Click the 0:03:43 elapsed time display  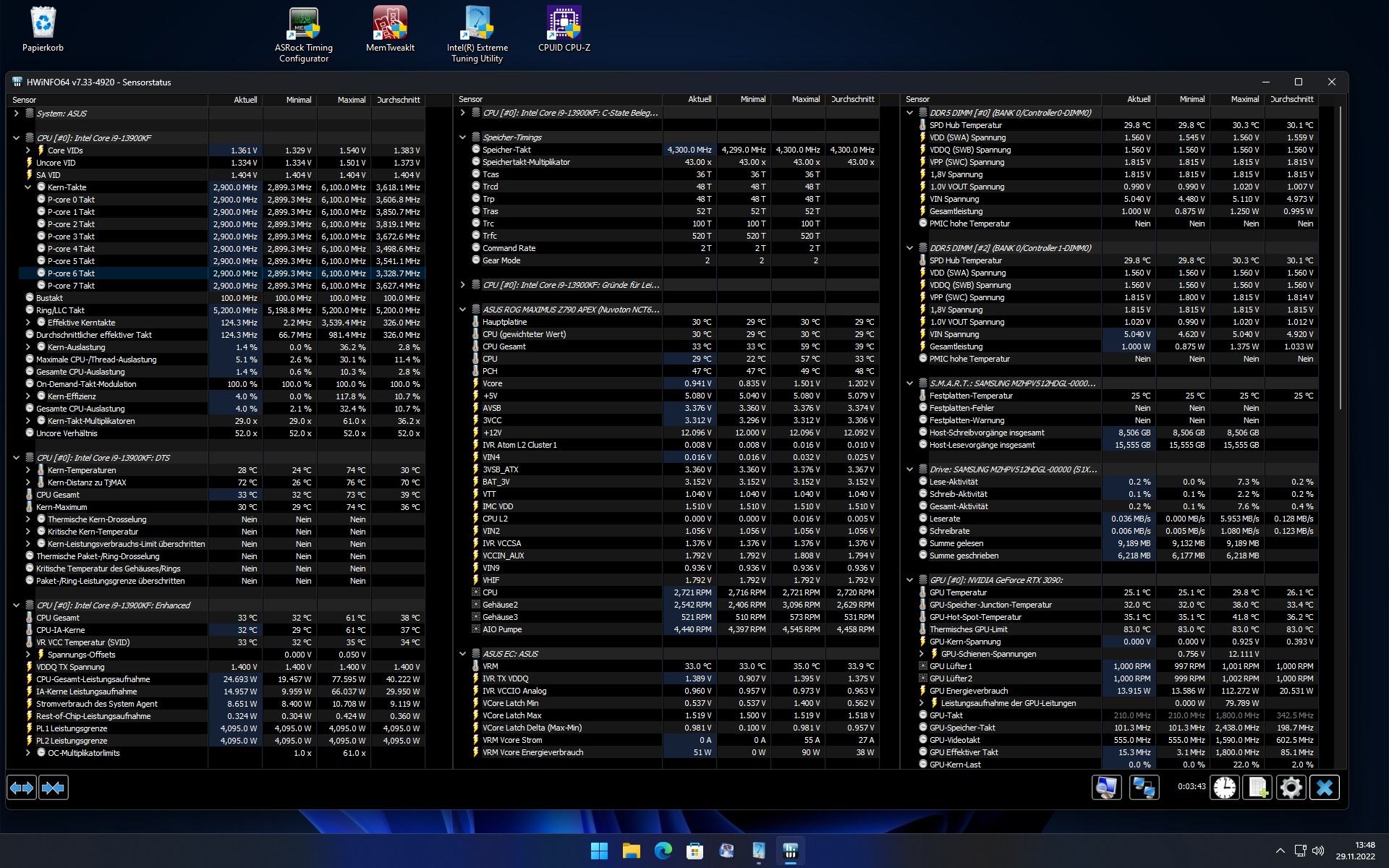(1192, 786)
